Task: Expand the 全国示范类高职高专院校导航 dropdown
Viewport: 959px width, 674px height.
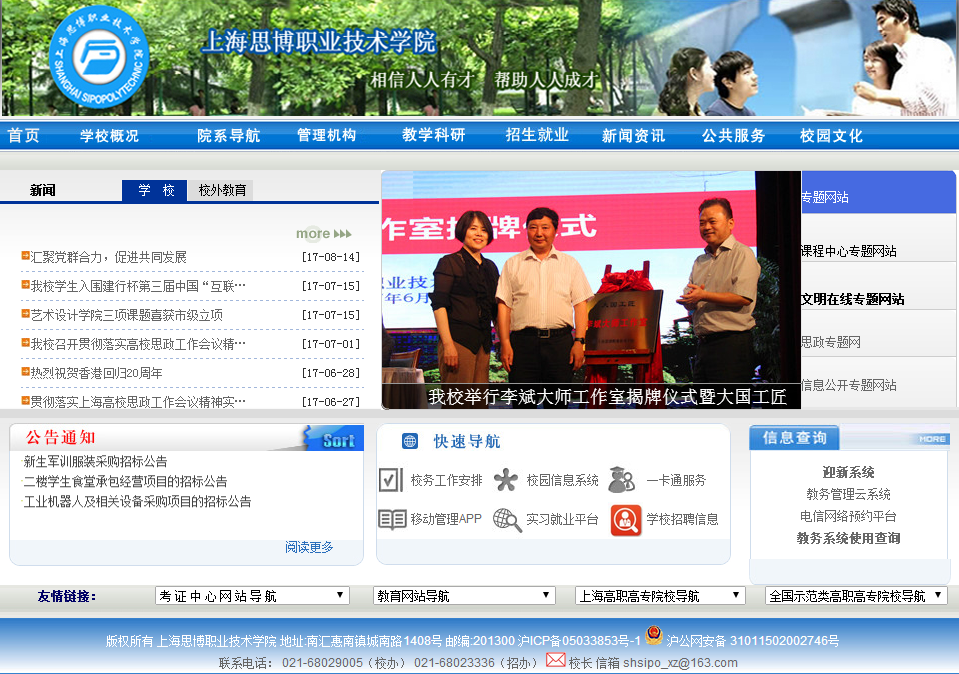Action: pyautogui.click(x=855, y=596)
